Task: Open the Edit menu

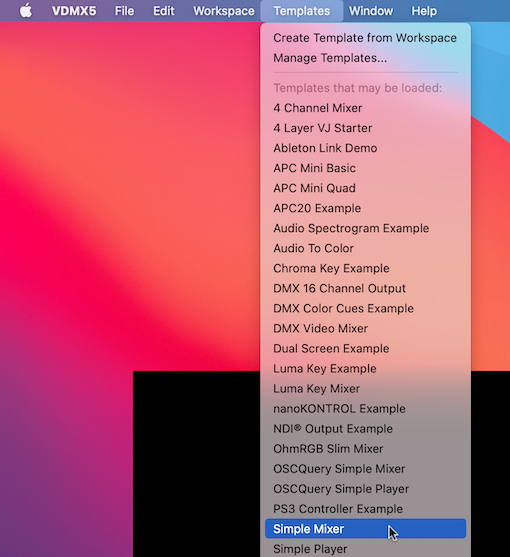Action: pyautogui.click(x=164, y=11)
